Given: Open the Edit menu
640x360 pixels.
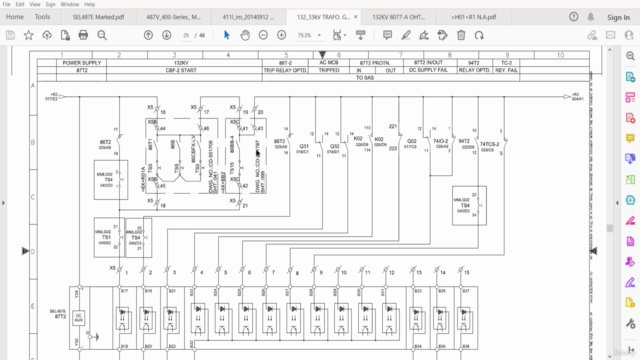Looking at the screenshot, I should [x=20, y=4].
